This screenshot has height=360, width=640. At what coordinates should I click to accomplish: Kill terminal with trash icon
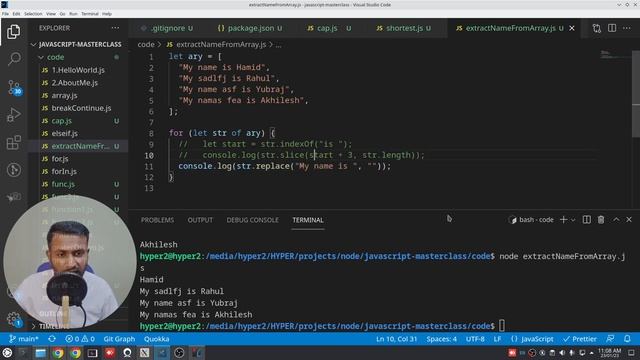[601, 220]
